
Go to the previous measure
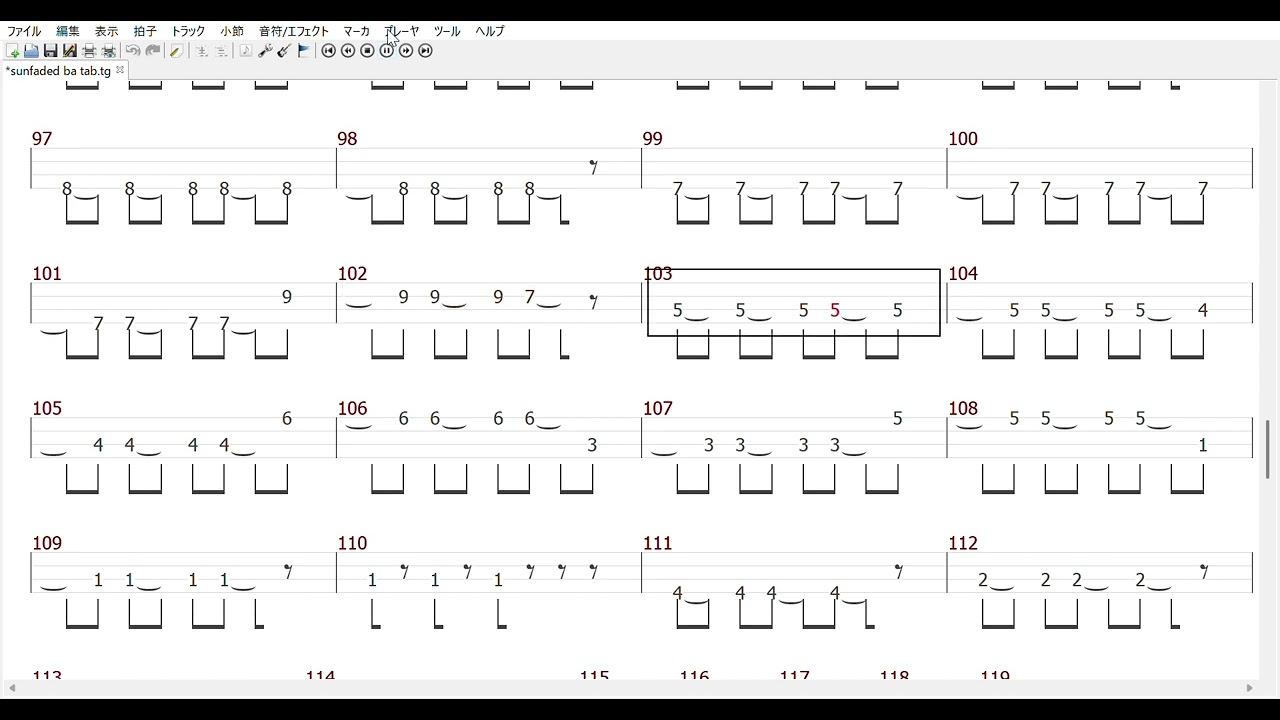coord(348,51)
